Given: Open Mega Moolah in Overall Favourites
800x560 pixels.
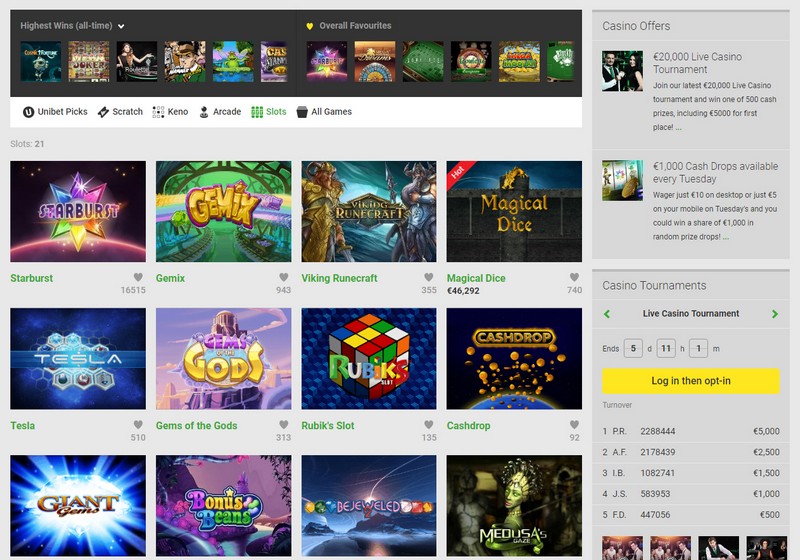Looking at the screenshot, I should point(519,62).
